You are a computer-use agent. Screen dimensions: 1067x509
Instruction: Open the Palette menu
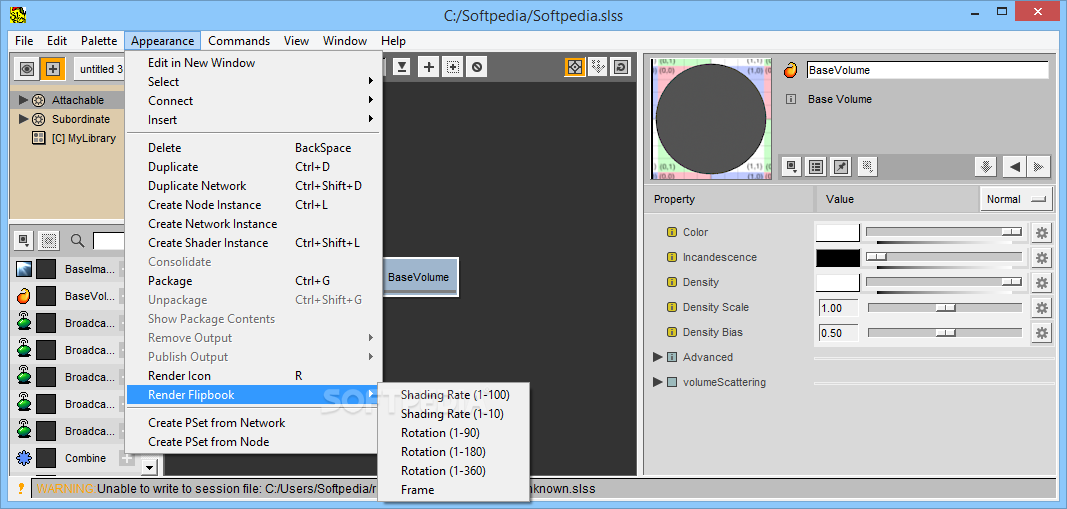pos(99,41)
